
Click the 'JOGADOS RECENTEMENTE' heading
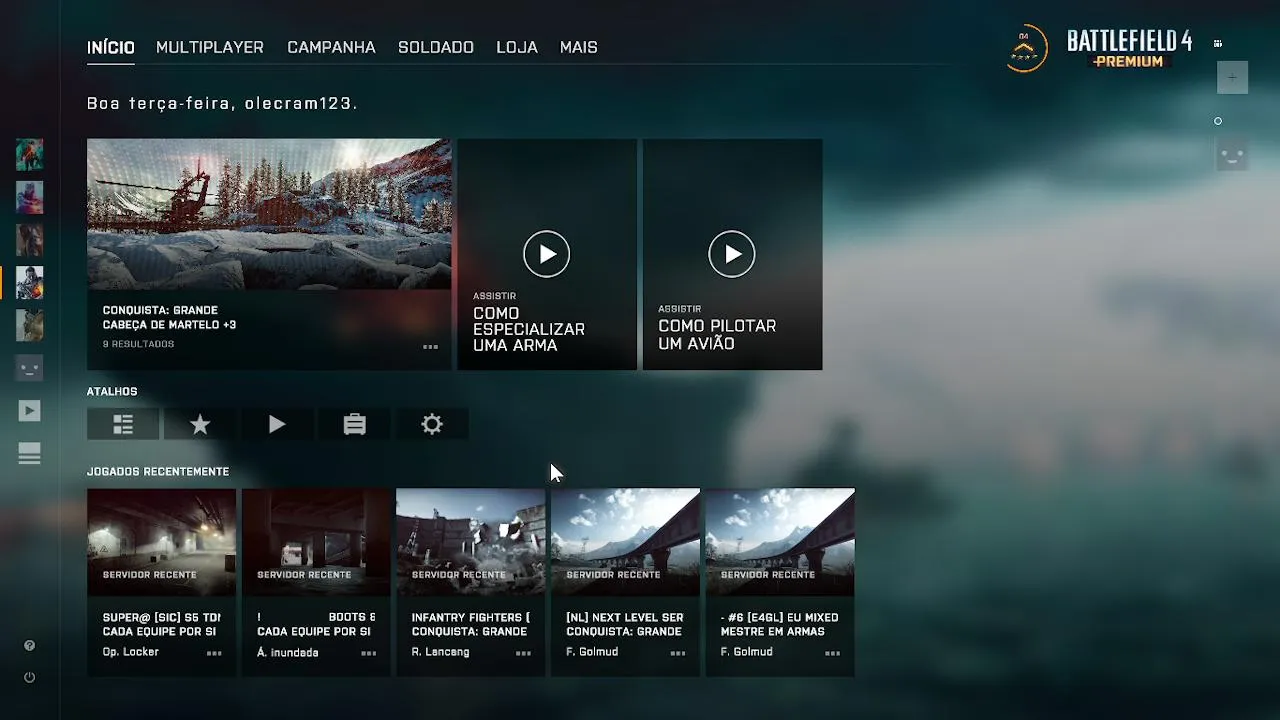click(x=158, y=471)
